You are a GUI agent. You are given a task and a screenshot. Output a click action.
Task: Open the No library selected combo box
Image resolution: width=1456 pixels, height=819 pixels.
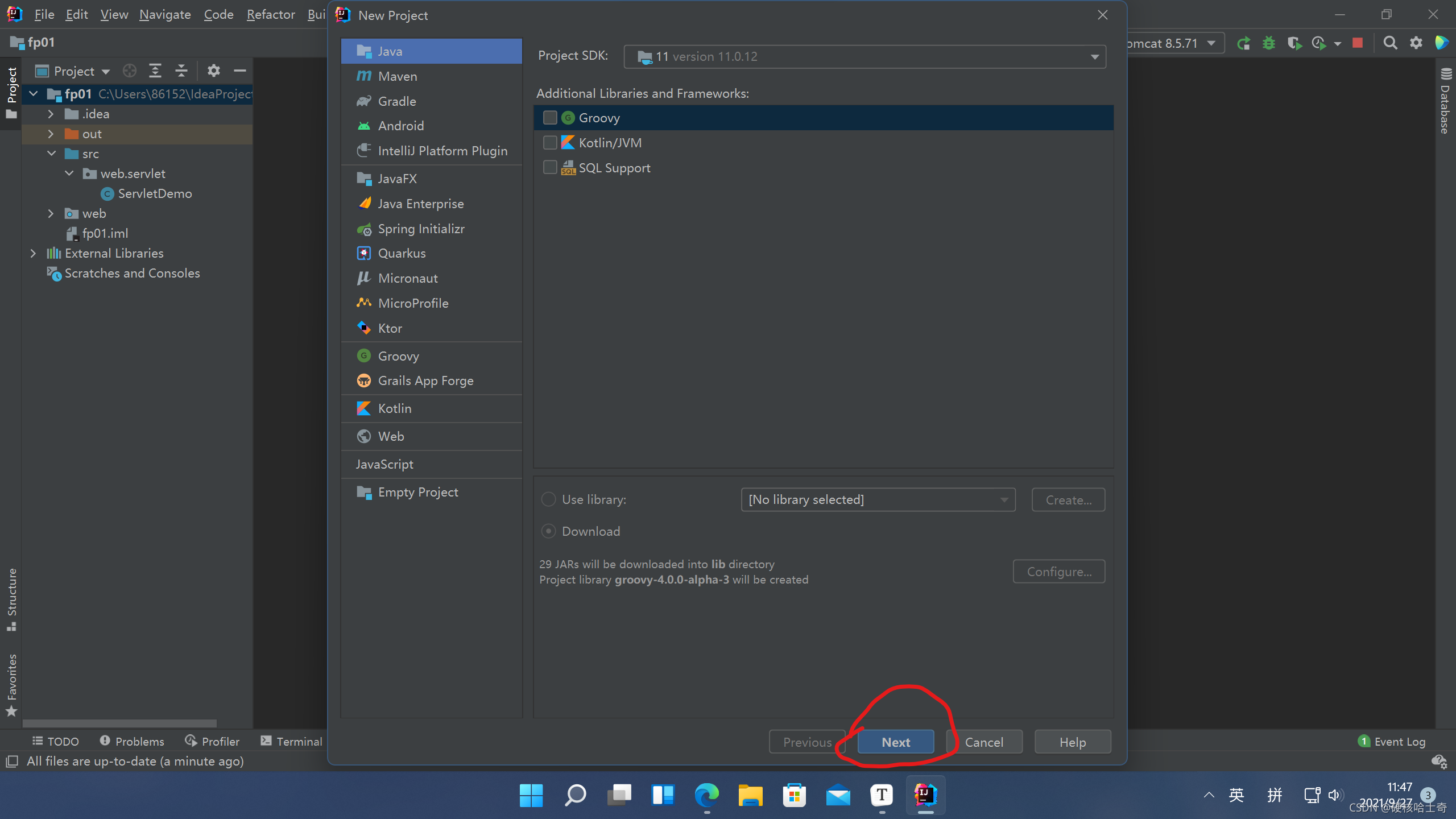[878, 499]
